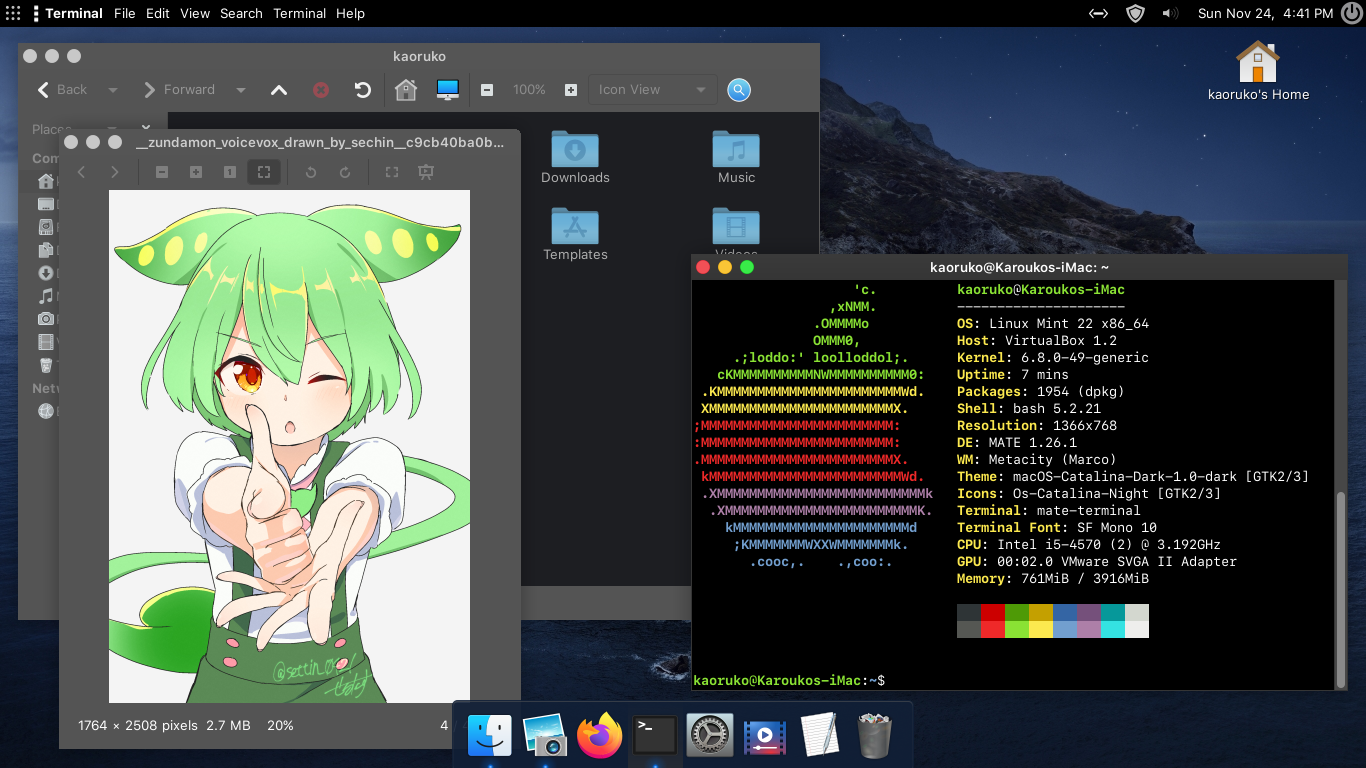Image resolution: width=1366 pixels, height=768 pixels.
Task: Go up to parent folder
Action: point(279,90)
